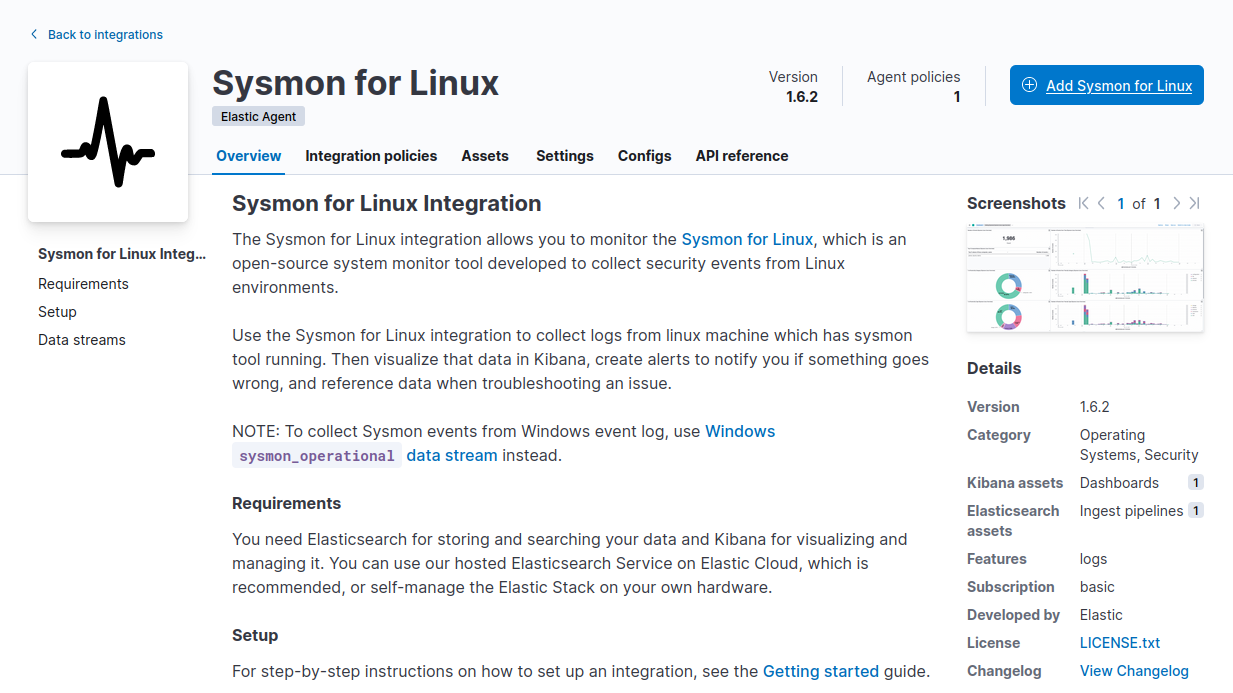Open the Assets tab
1233x693 pixels.
point(485,156)
